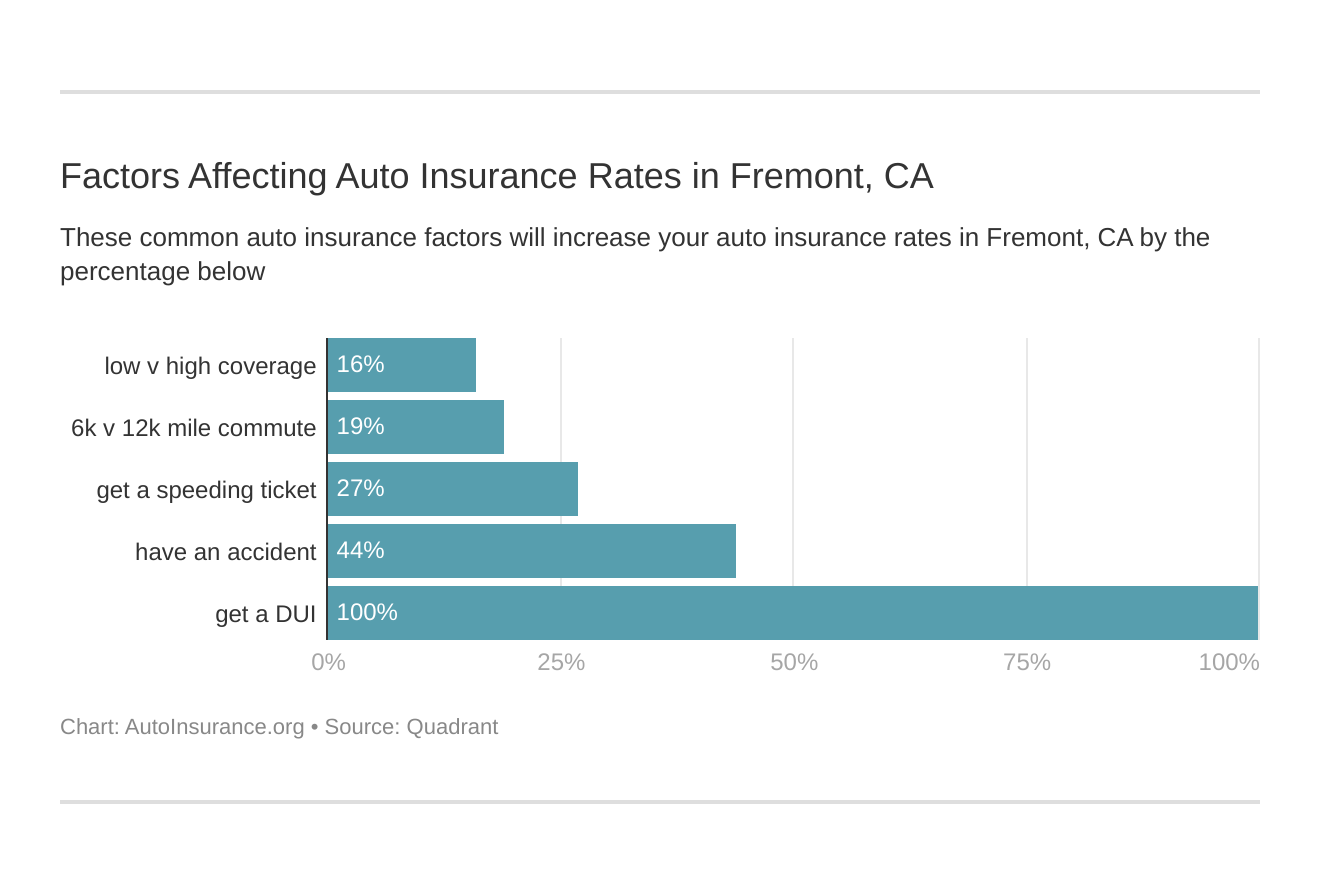The height and width of the screenshot is (882, 1320).
Task: Click the 44% value label
Action: (360, 550)
